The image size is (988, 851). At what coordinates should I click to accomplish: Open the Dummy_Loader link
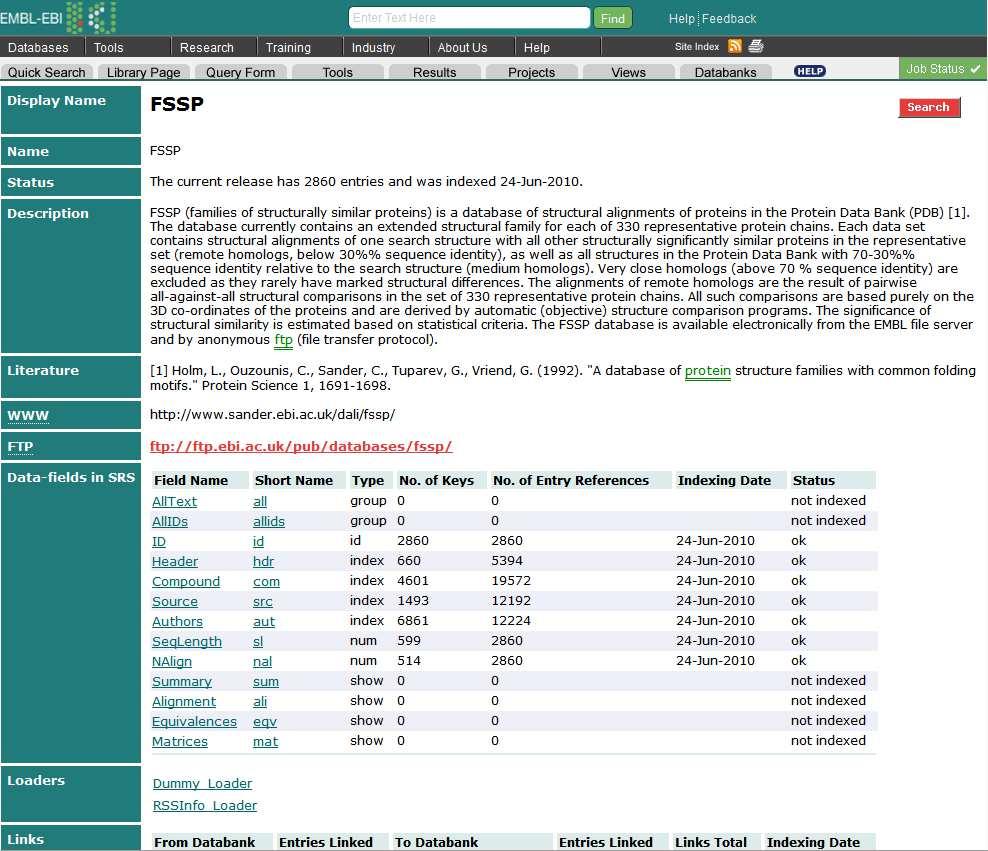coord(202,784)
